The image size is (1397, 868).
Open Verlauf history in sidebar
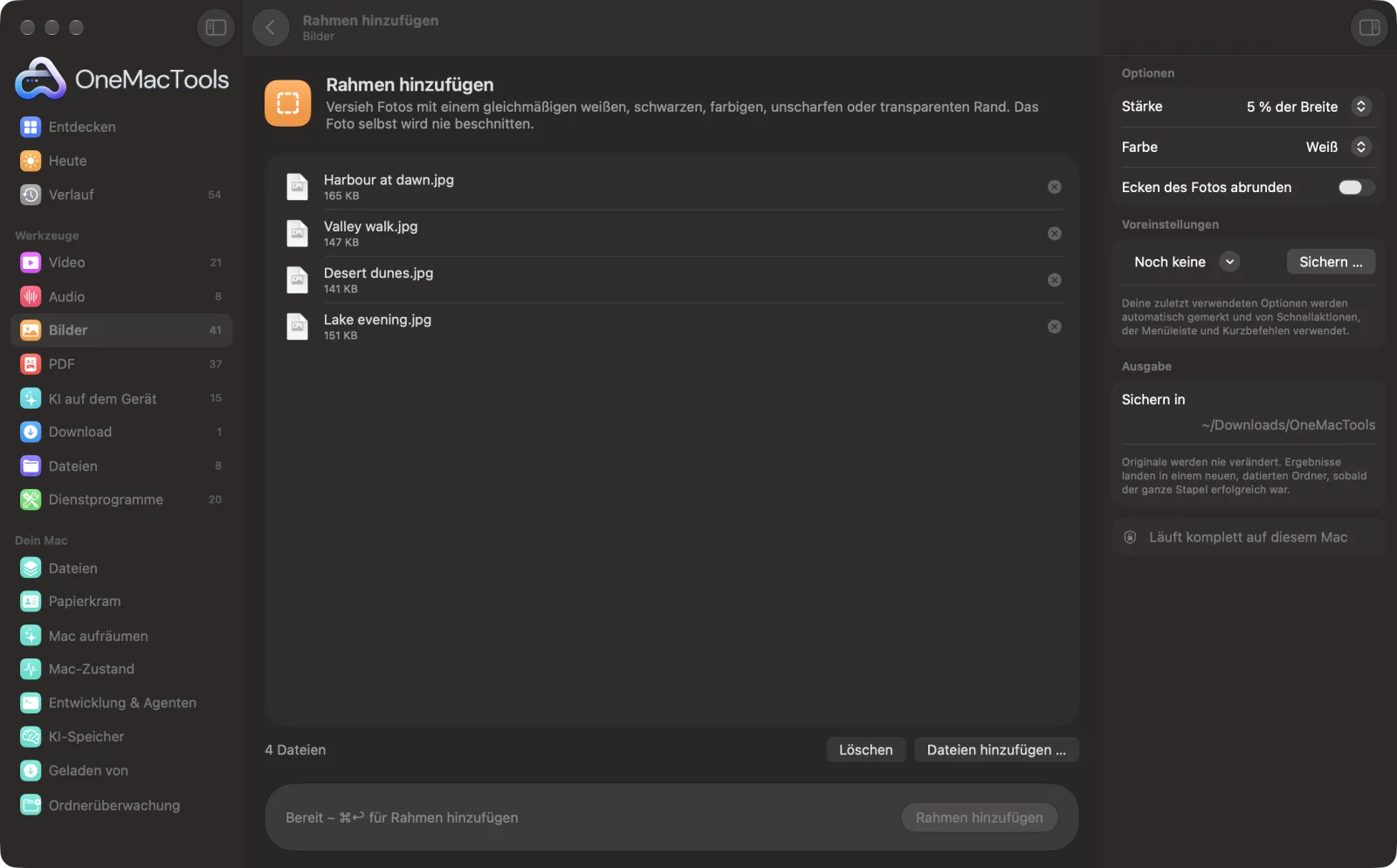[x=121, y=195]
